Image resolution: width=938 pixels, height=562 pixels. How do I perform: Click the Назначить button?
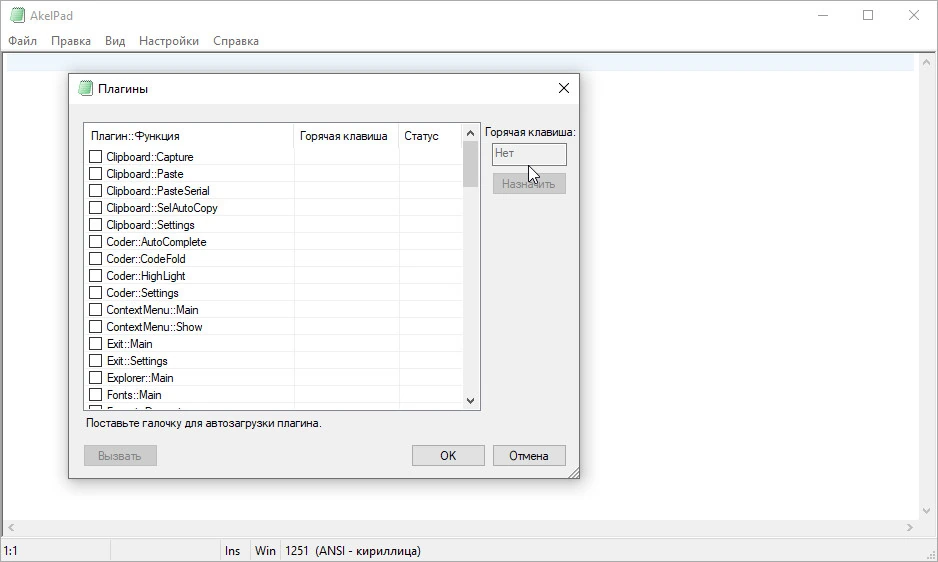coord(529,184)
